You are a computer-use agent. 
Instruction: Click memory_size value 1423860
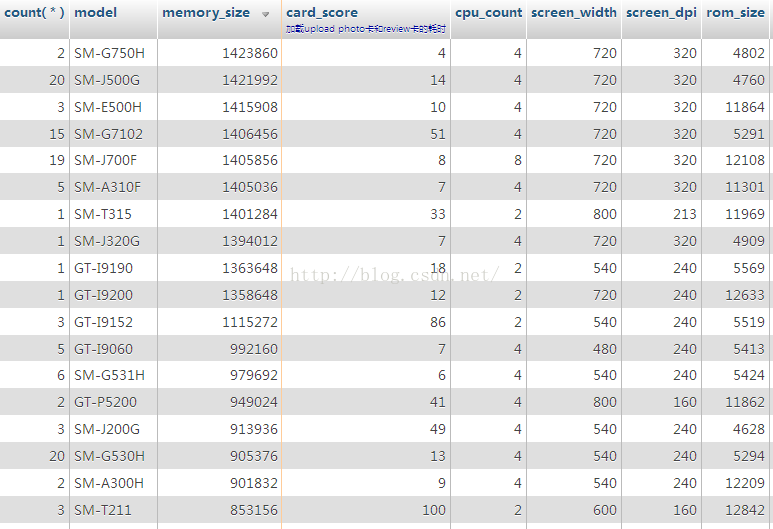point(250,53)
